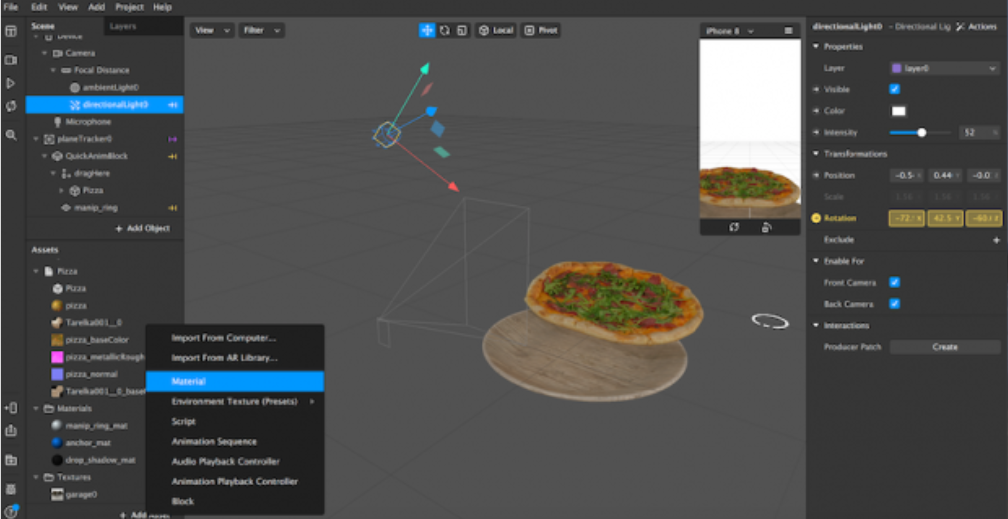Click the patch arrow icon beside Color
The image size is (1008, 519).
tap(816, 111)
